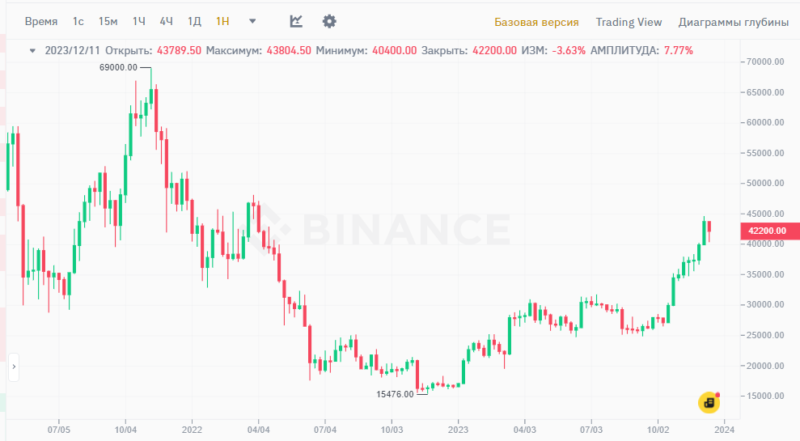This screenshot has height=441, width=800.
Task: Select the 1с interval
Action: (78, 21)
